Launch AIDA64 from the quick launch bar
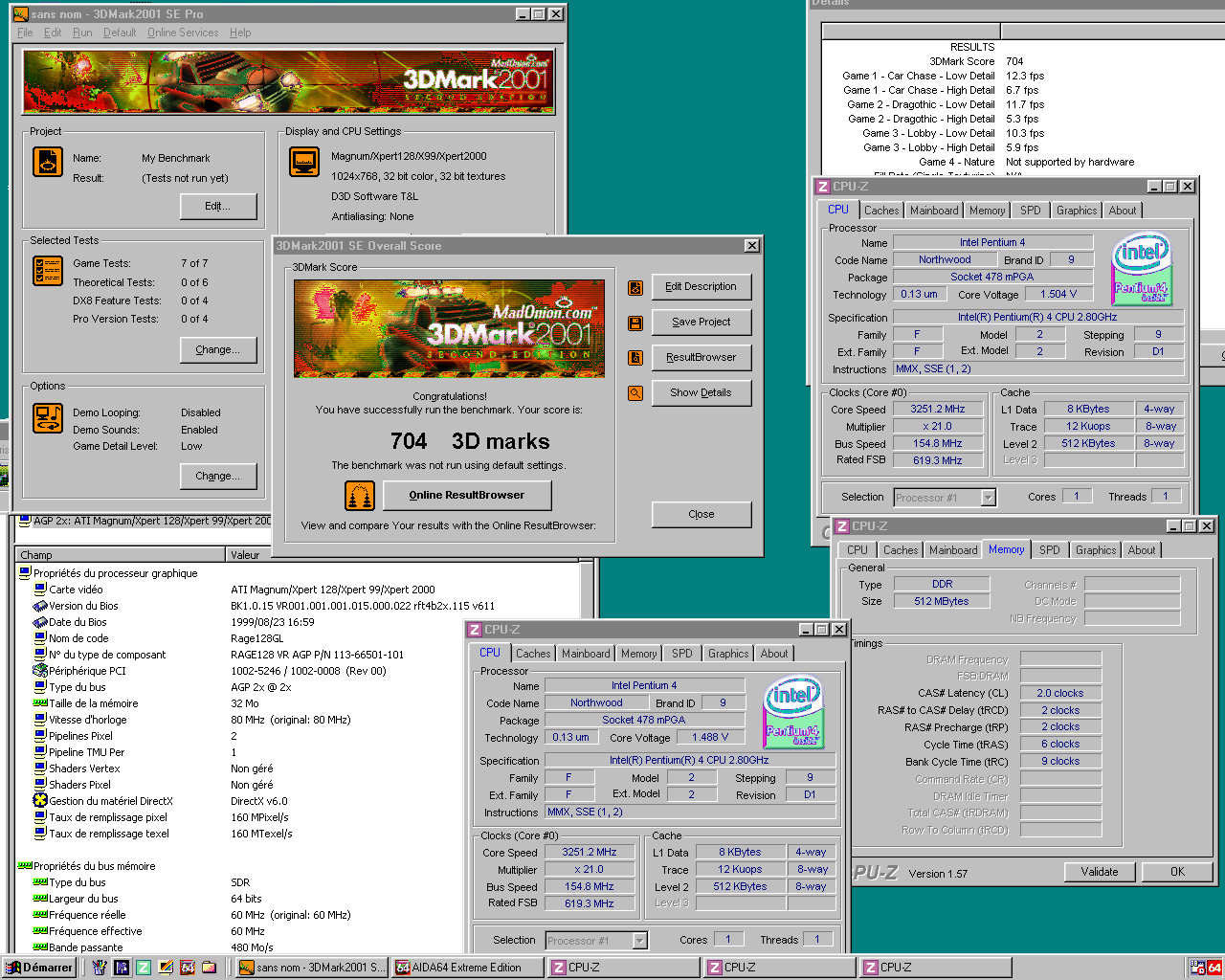The width and height of the screenshot is (1225, 980). pos(188,968)
